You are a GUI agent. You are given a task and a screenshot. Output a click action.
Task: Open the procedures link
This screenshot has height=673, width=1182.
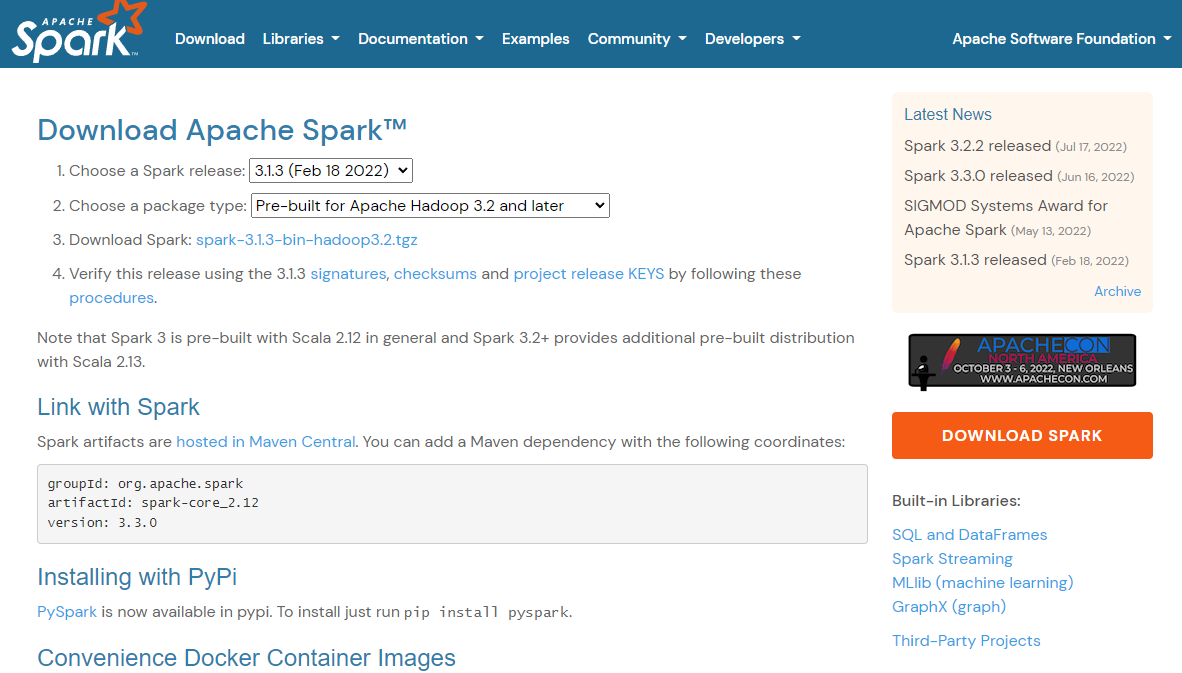(x=112, y=298)
